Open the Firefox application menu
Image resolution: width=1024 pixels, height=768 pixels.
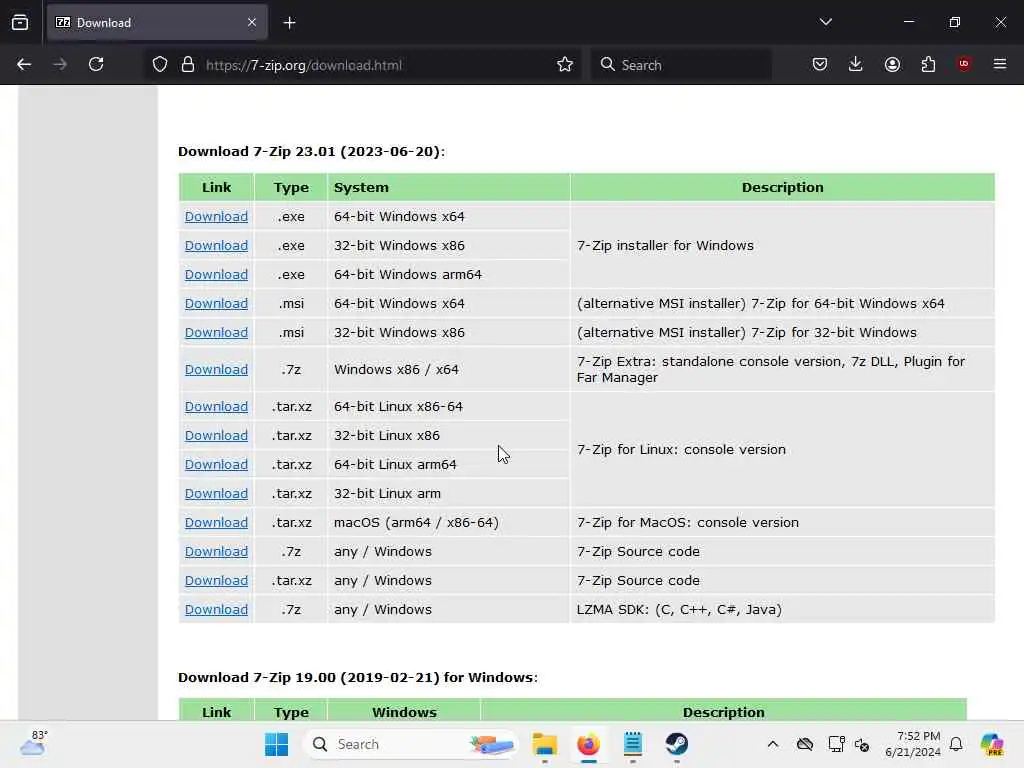pos(1000,64)
